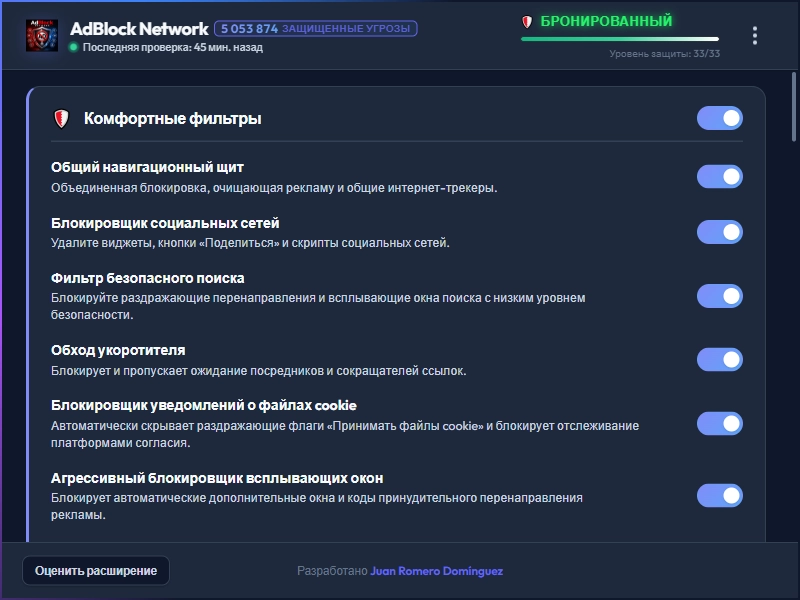
Task: Click the Оценить расширение button
Action: click(96, 570)
